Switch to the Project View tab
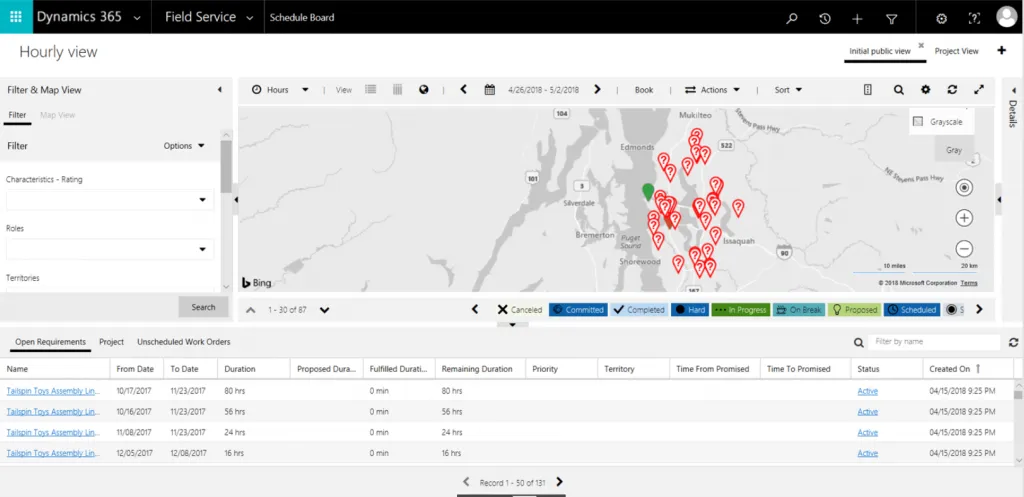Viewport: 1024px width, 497px height. [956, 51]
